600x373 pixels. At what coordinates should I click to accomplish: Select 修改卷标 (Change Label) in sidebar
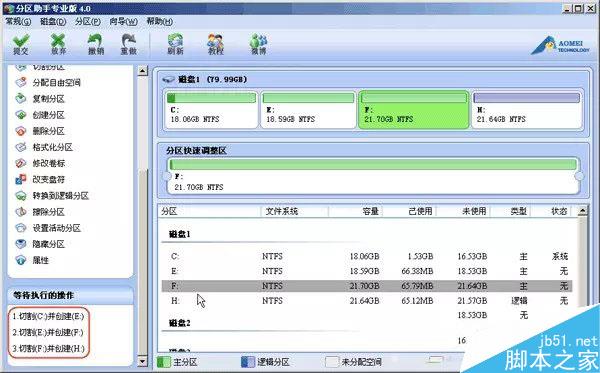(x=40, y=163)
